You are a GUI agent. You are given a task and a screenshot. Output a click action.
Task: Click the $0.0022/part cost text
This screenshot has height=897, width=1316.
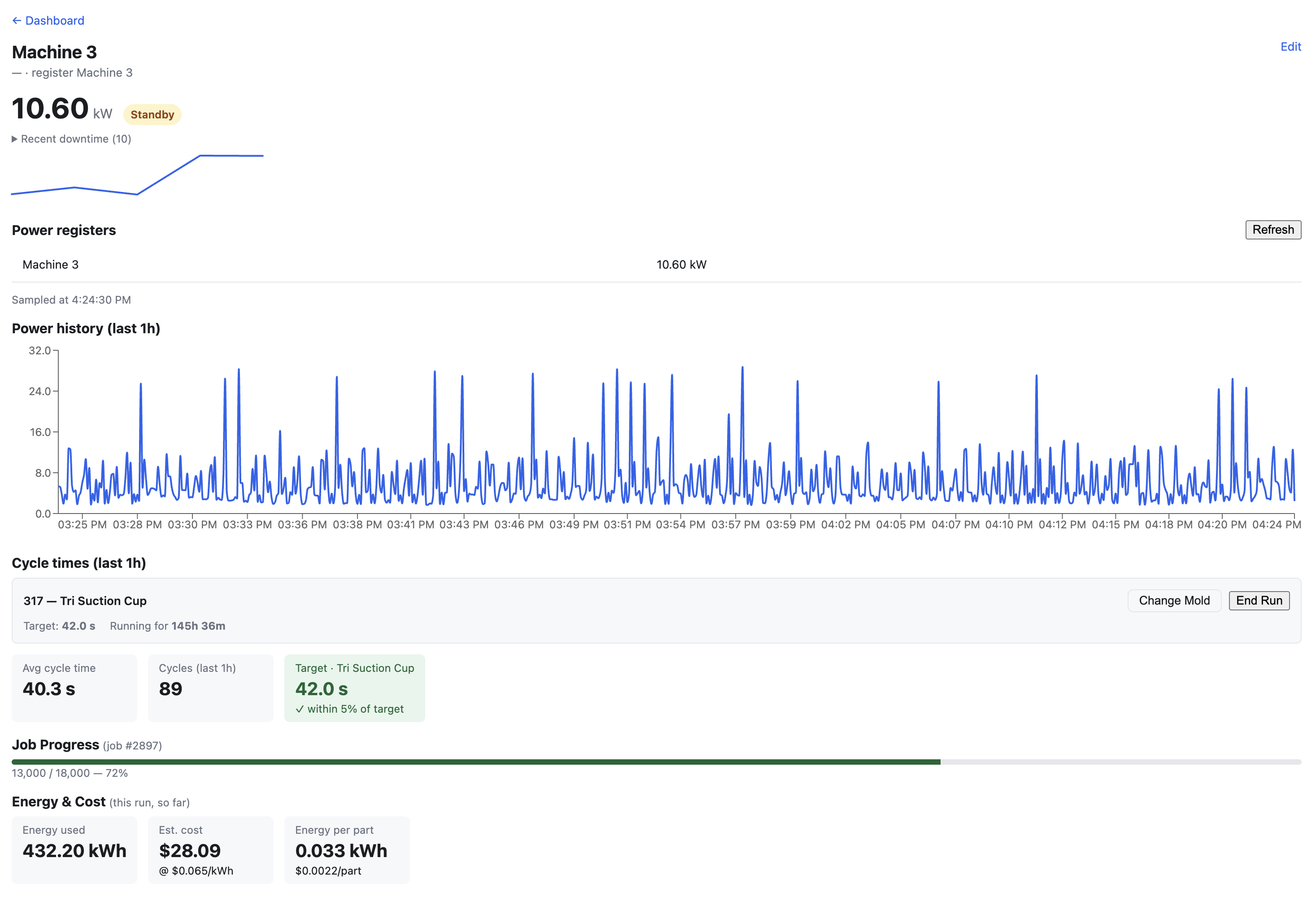[x=328, y=871]
